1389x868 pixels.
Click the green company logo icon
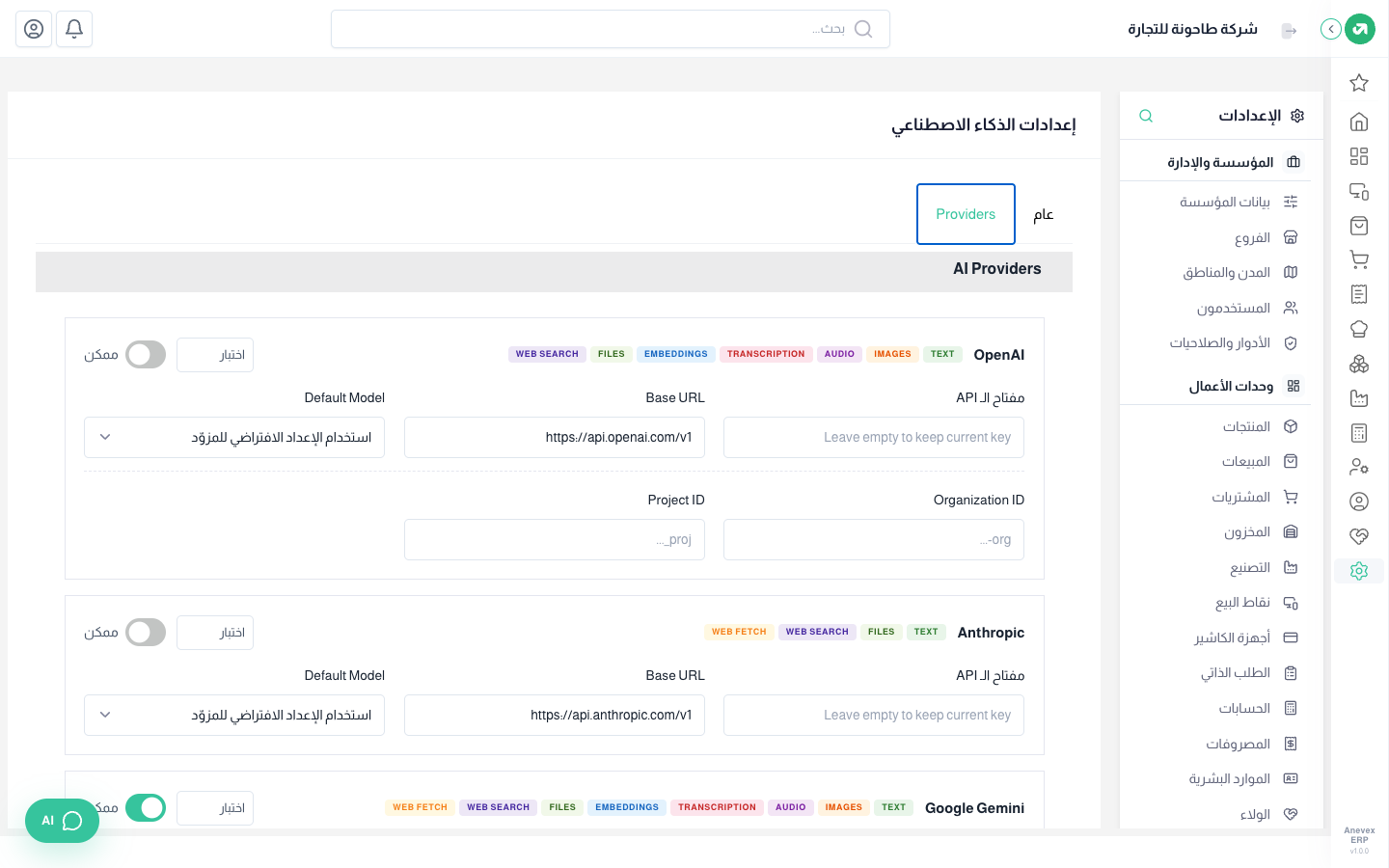1360,29
